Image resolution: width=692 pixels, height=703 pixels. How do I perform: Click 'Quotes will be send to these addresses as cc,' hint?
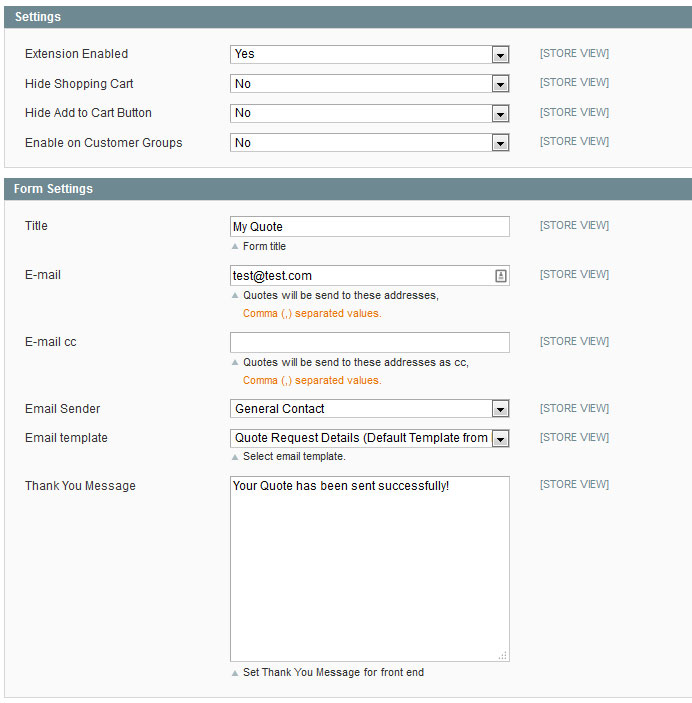pos(356,362)
